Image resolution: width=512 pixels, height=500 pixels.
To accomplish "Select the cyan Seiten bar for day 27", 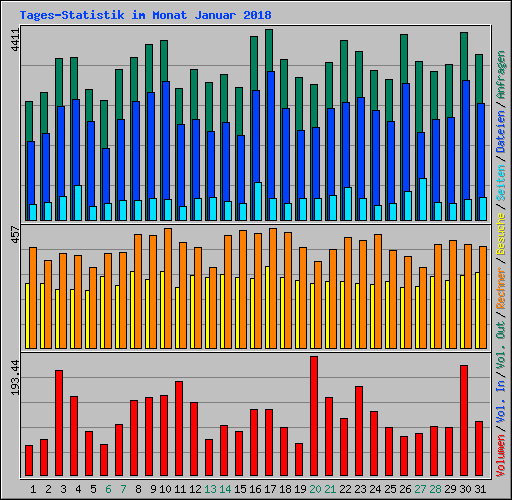I will point(423,199).
